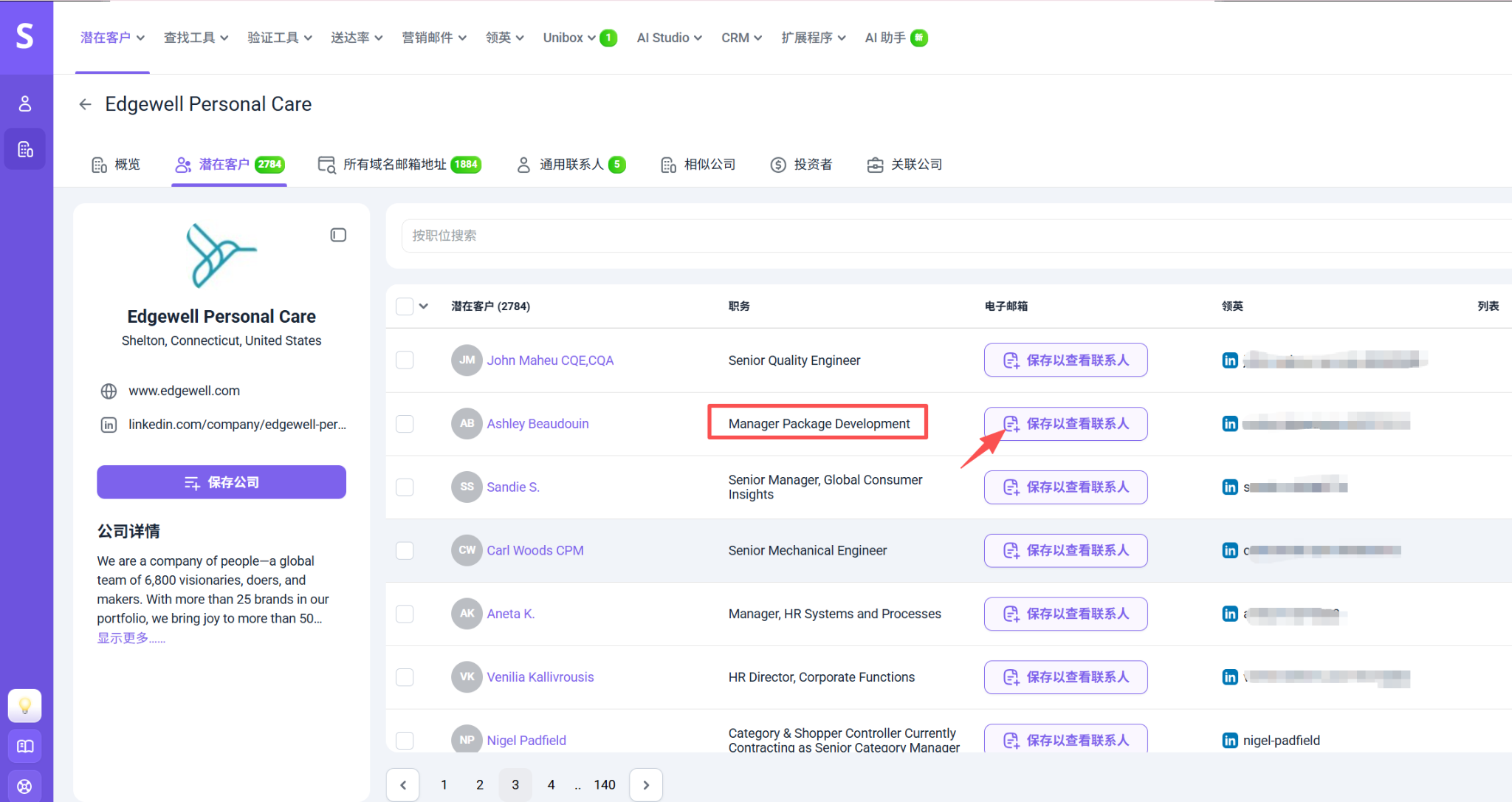Screen dimensions: 1512x802
Task: Click the lightbulb tips icon
Action: tap(25, 706)
